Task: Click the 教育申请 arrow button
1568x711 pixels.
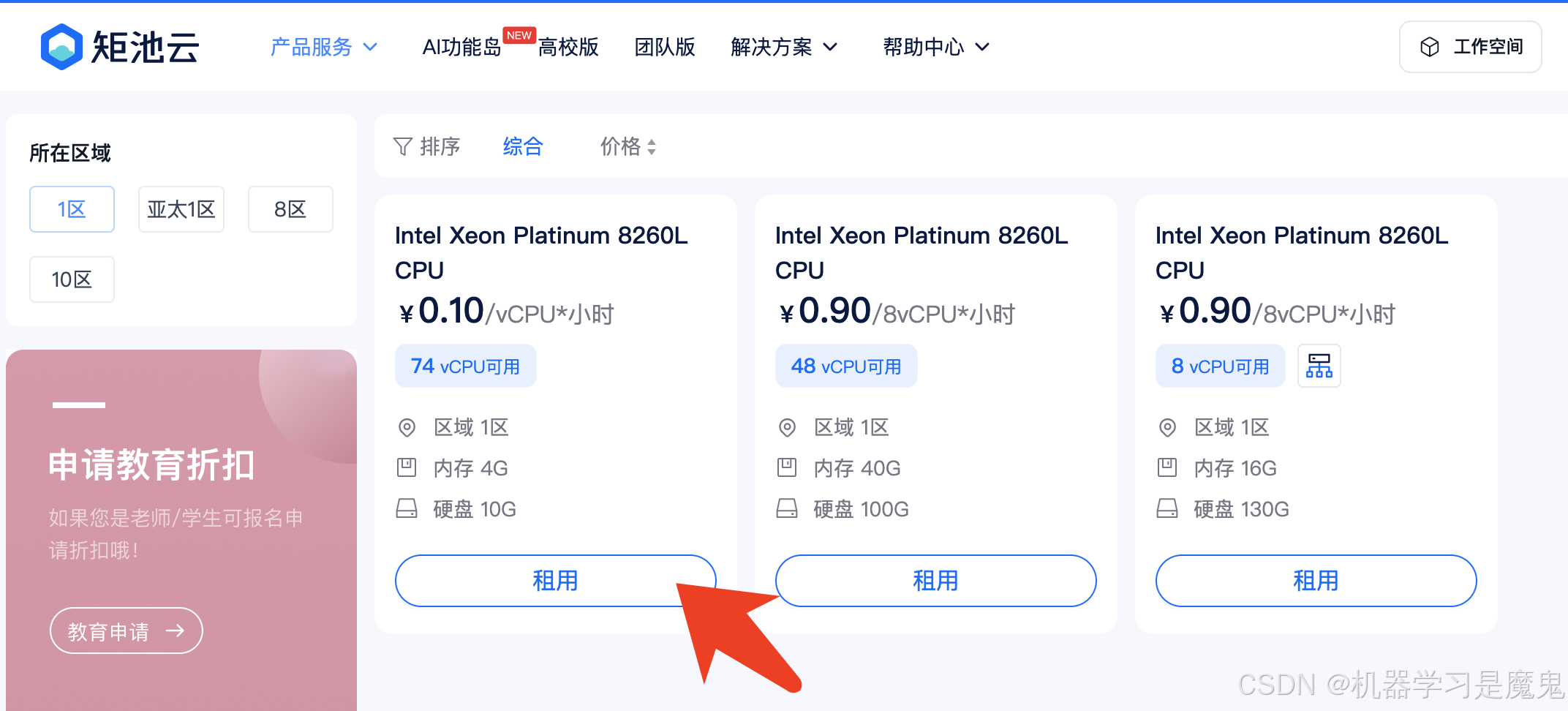Action: 126,631
